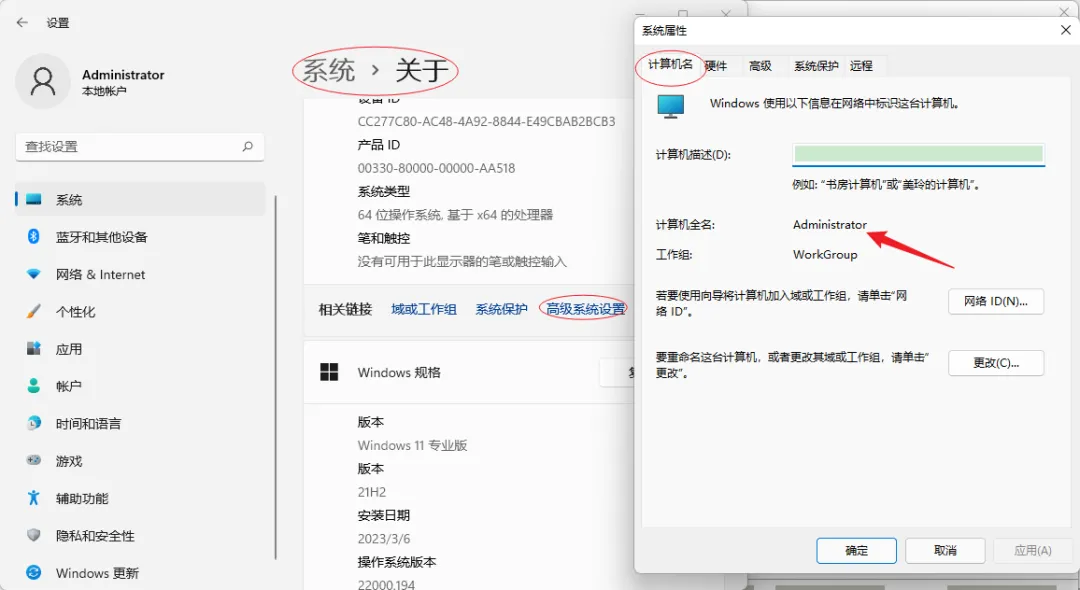
Task: Click the Windows Update sync icon
Action: (33, 572)
